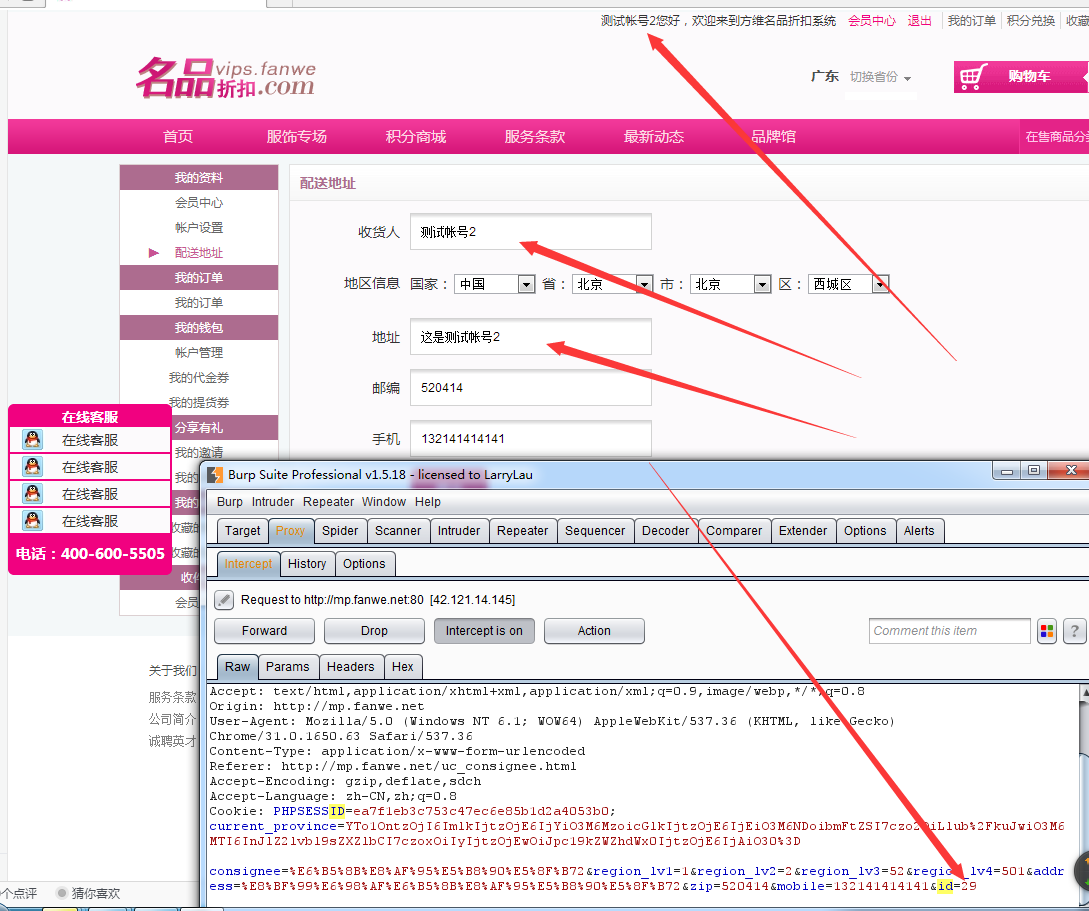Click first 在线客服 QQ penguin icon
1089x911 pixels.
click(32, 440)
